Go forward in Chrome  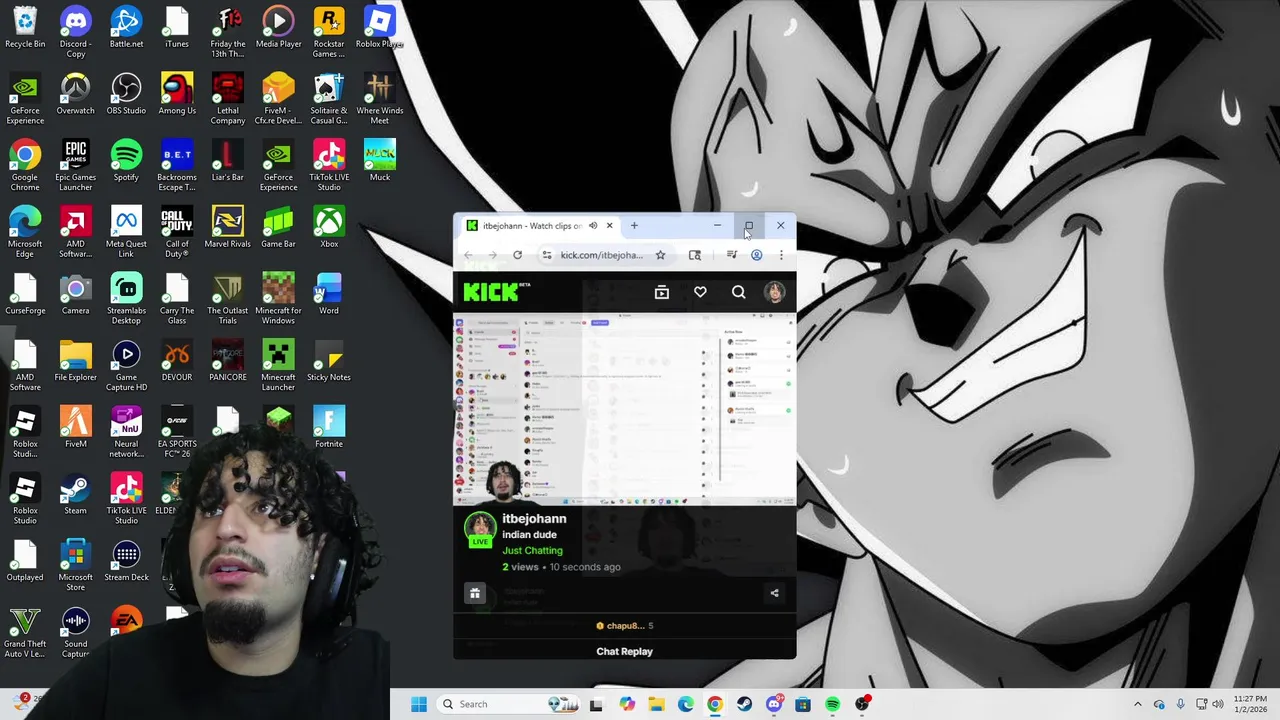pos(492,255)
